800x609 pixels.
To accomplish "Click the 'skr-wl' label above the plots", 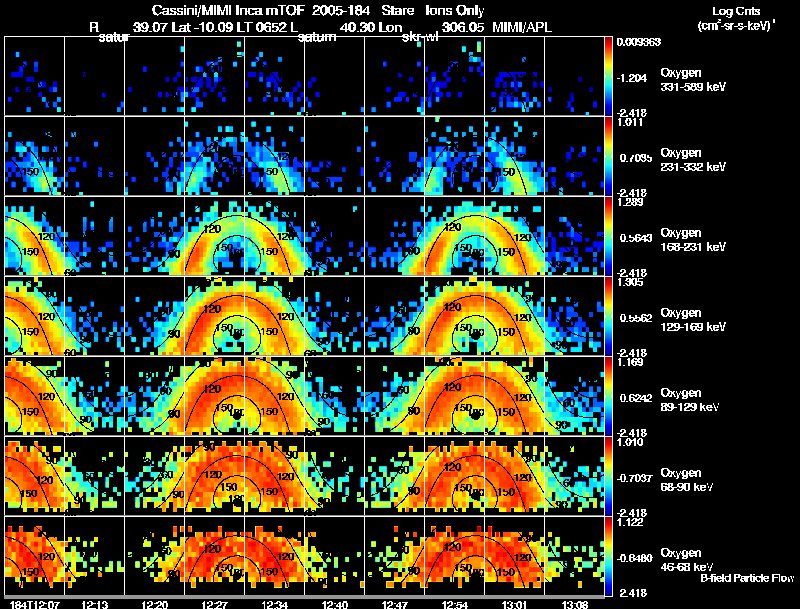I will coord(420,37).
